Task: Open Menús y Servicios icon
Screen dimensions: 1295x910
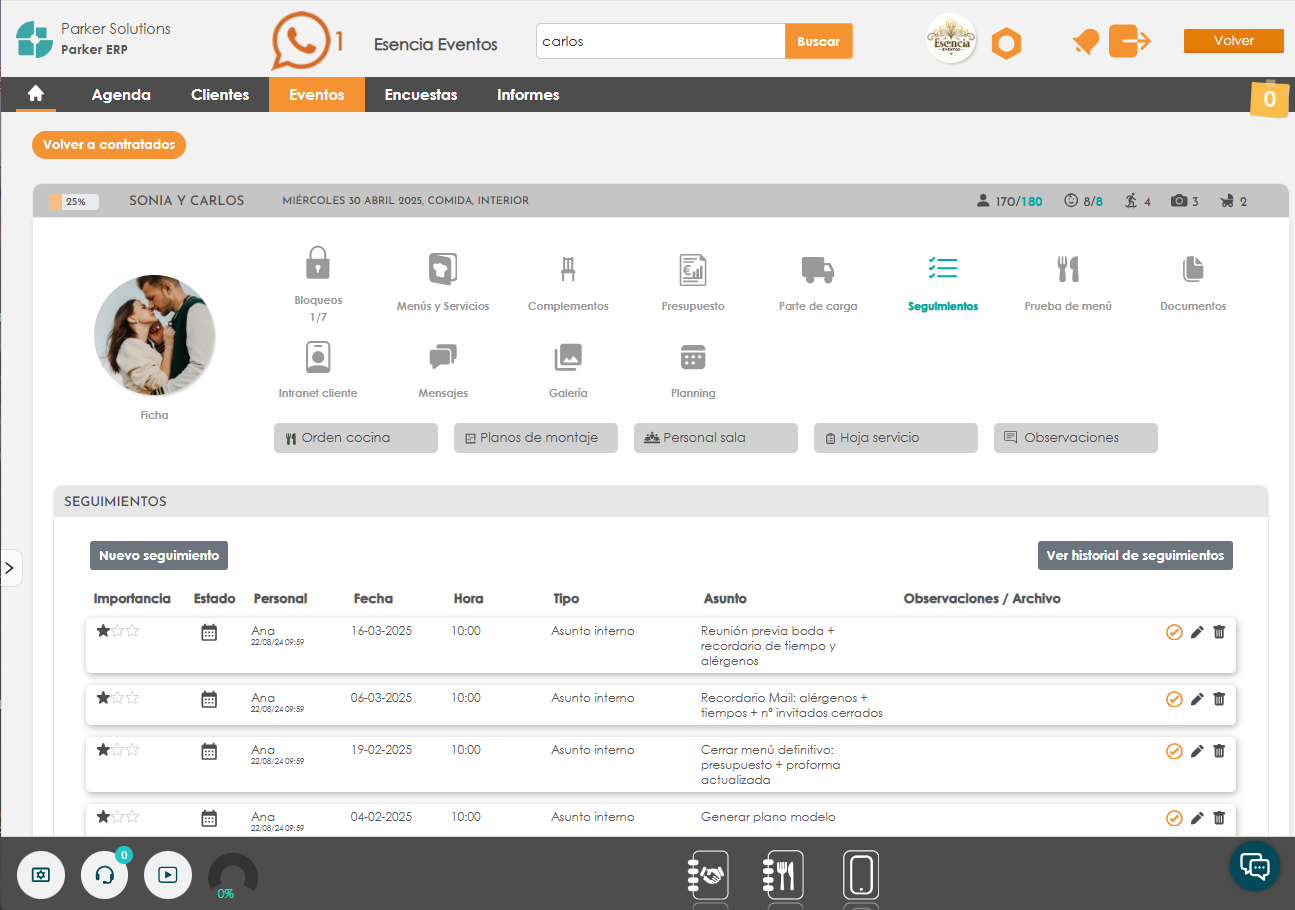Action: [443, 269]
